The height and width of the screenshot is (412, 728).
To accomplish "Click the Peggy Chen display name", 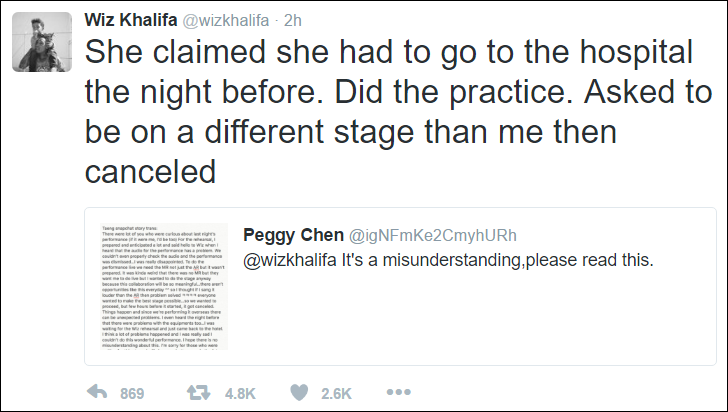I will tap(293, 235).
